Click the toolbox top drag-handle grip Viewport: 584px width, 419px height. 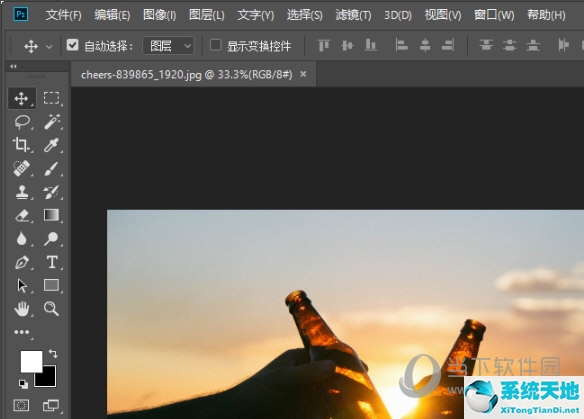[x=36, y=76]
